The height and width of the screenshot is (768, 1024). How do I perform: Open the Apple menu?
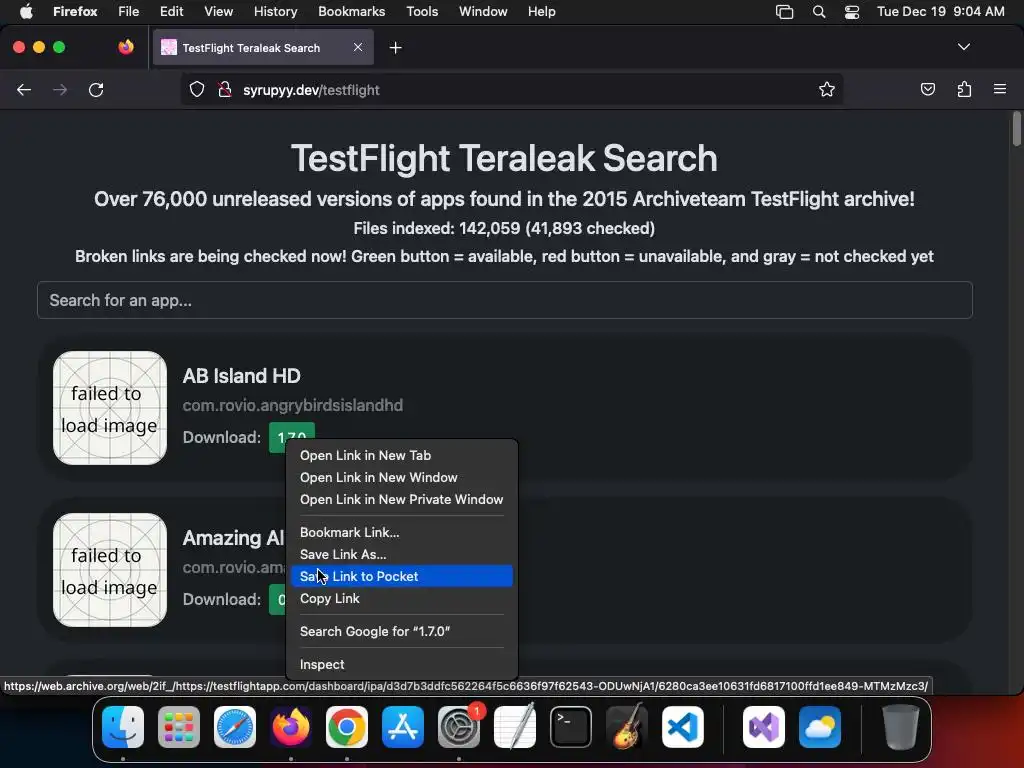coord(26,12)
